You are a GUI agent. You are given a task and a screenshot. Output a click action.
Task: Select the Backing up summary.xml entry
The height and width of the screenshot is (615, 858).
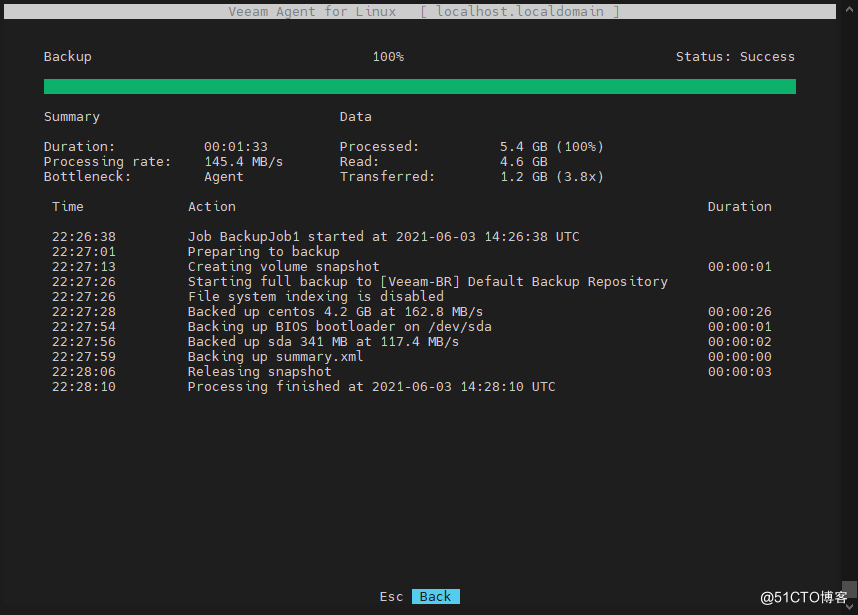[x=275, y=357]
